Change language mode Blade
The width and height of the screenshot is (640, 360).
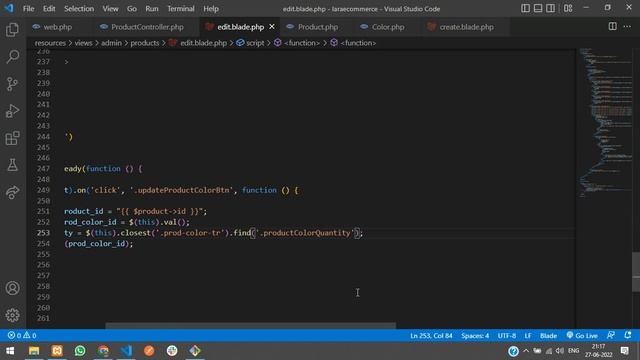pyautogui.click(x=548, y=336)
